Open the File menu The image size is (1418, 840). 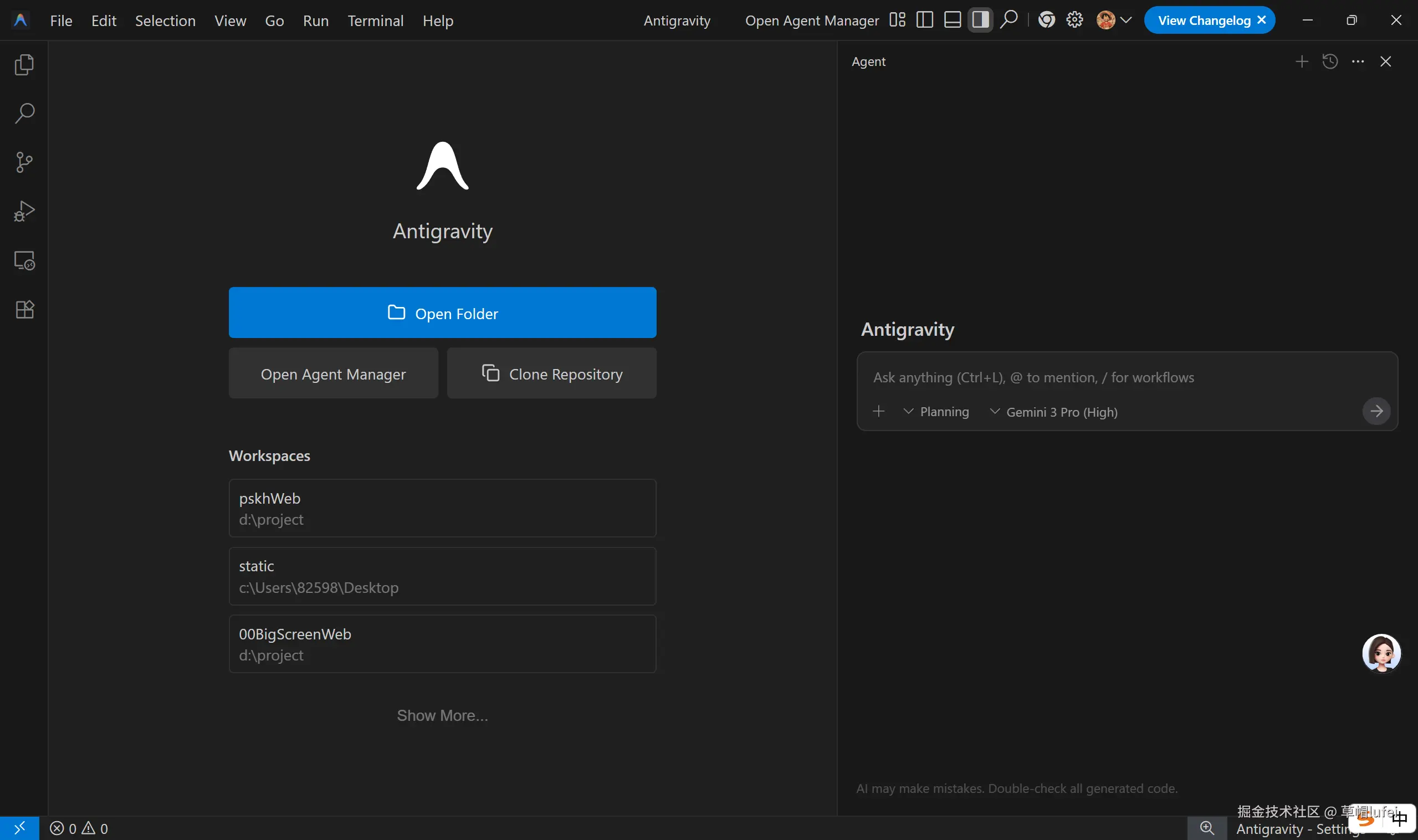[61, 21]
